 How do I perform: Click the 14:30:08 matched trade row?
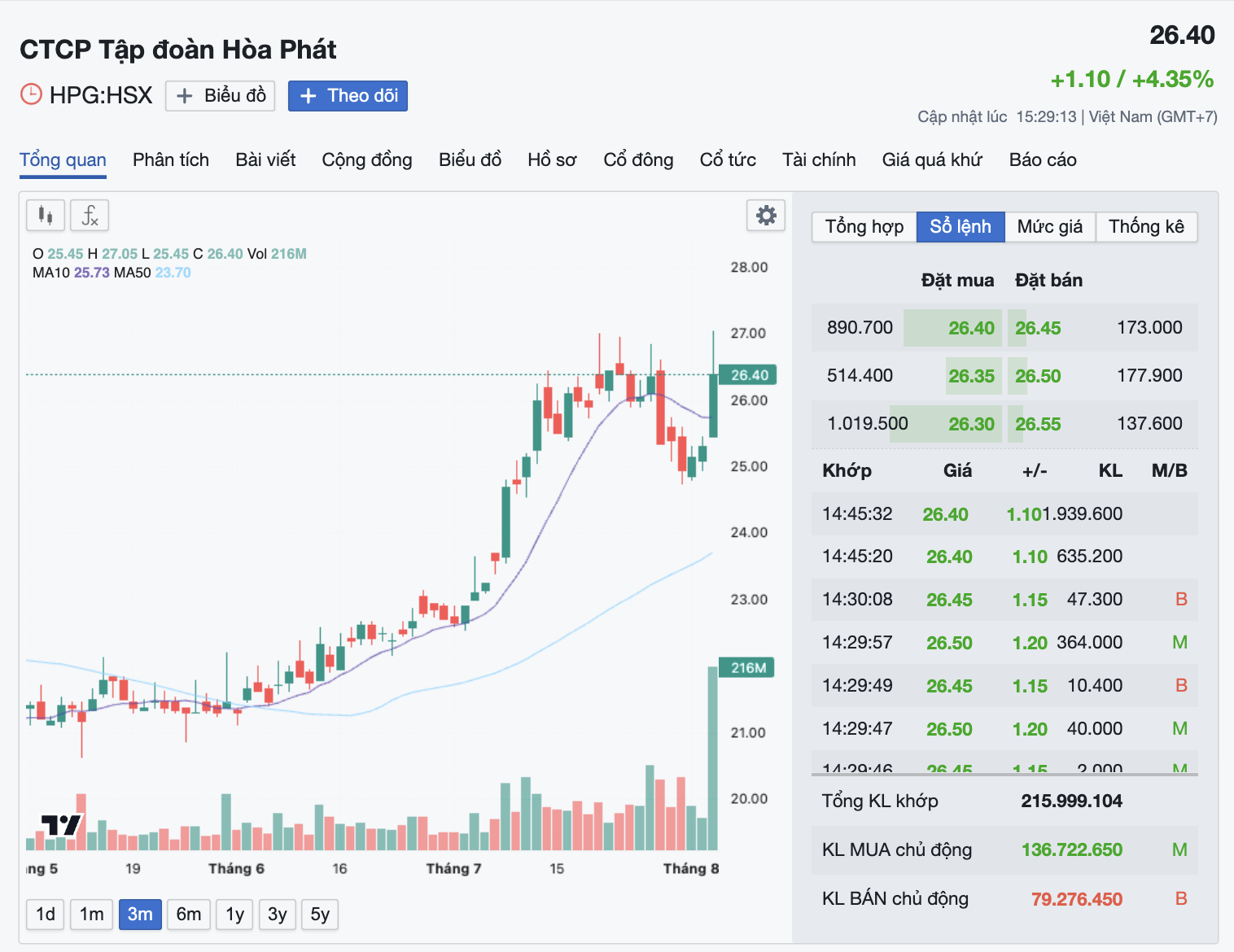point(1004,600)
